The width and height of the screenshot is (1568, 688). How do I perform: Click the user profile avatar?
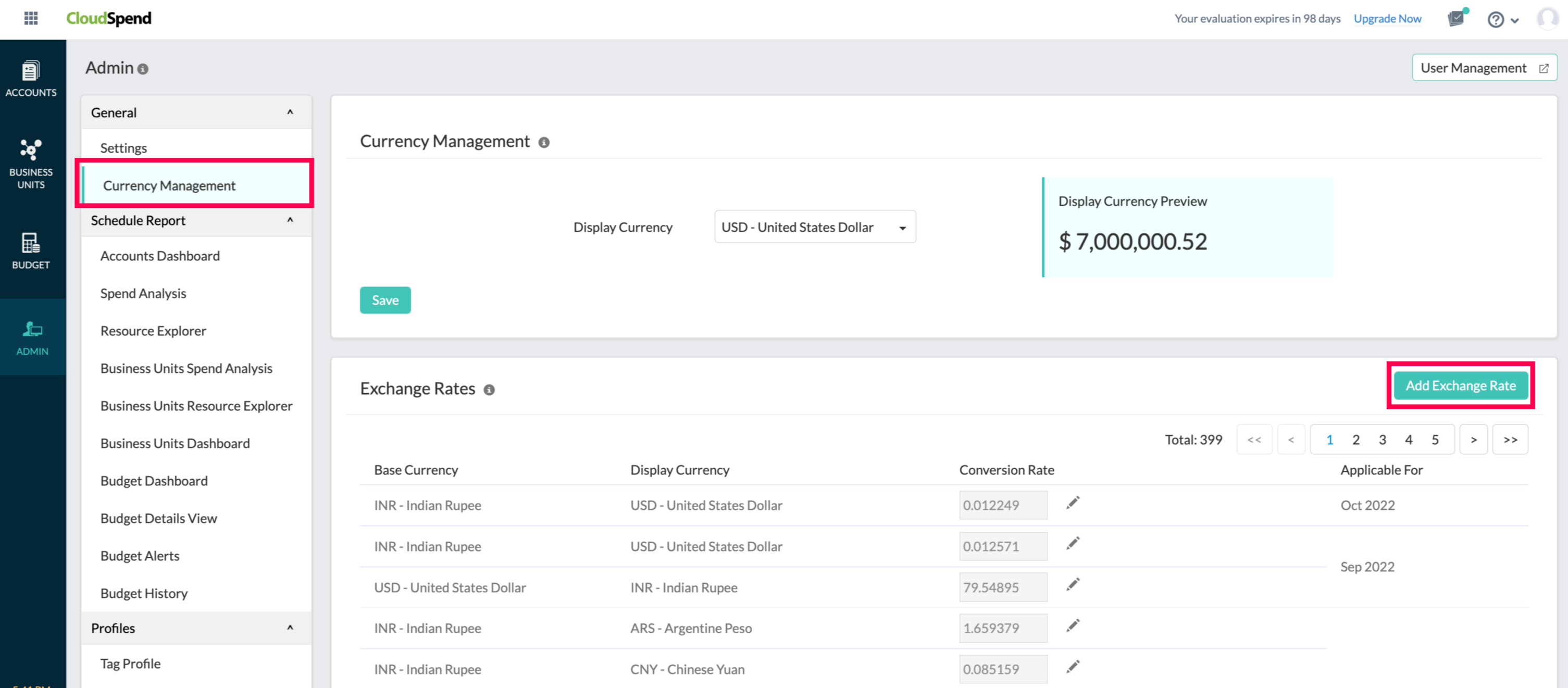coord(1547,18)
